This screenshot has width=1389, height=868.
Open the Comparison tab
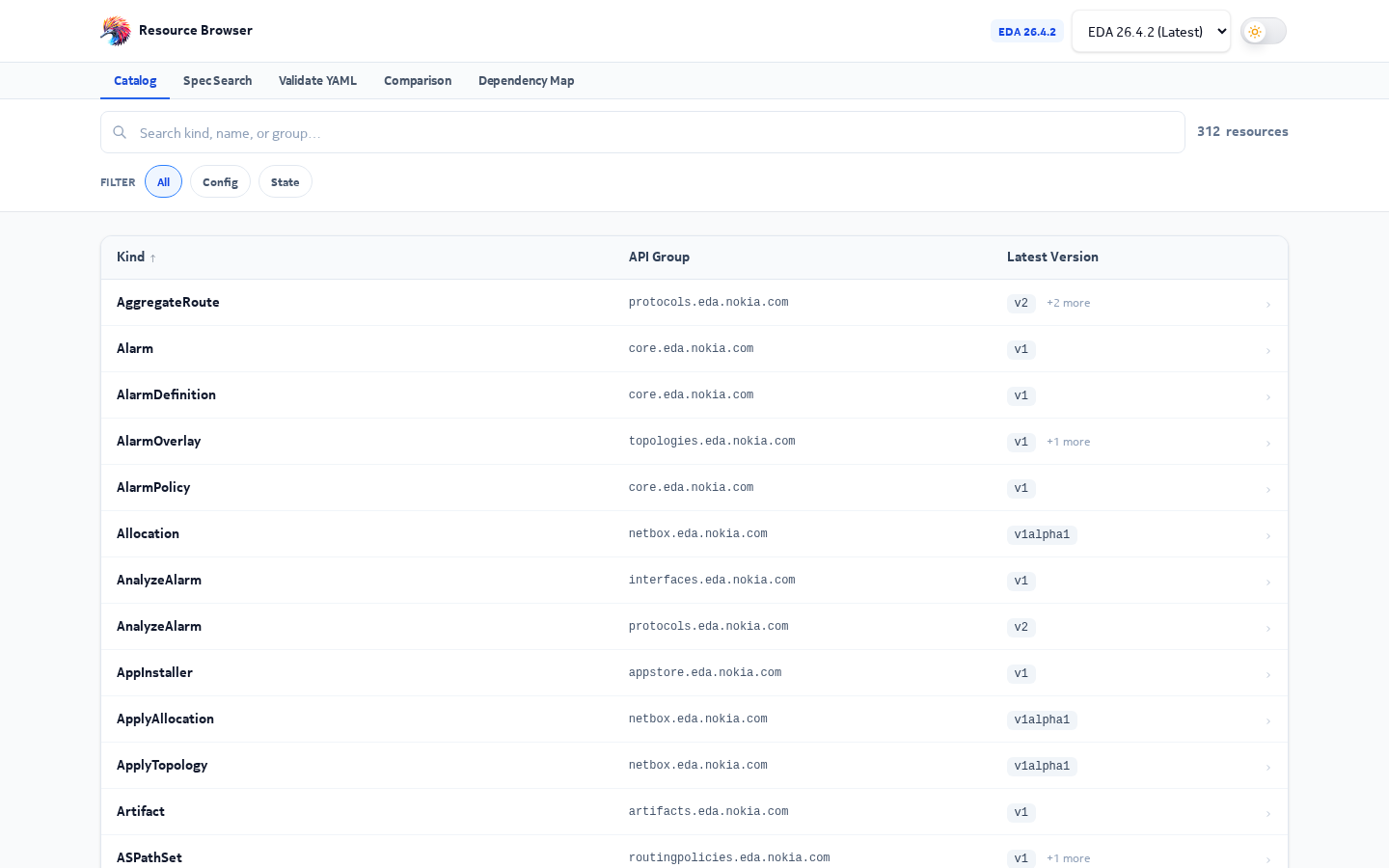[x=418, y=81]
